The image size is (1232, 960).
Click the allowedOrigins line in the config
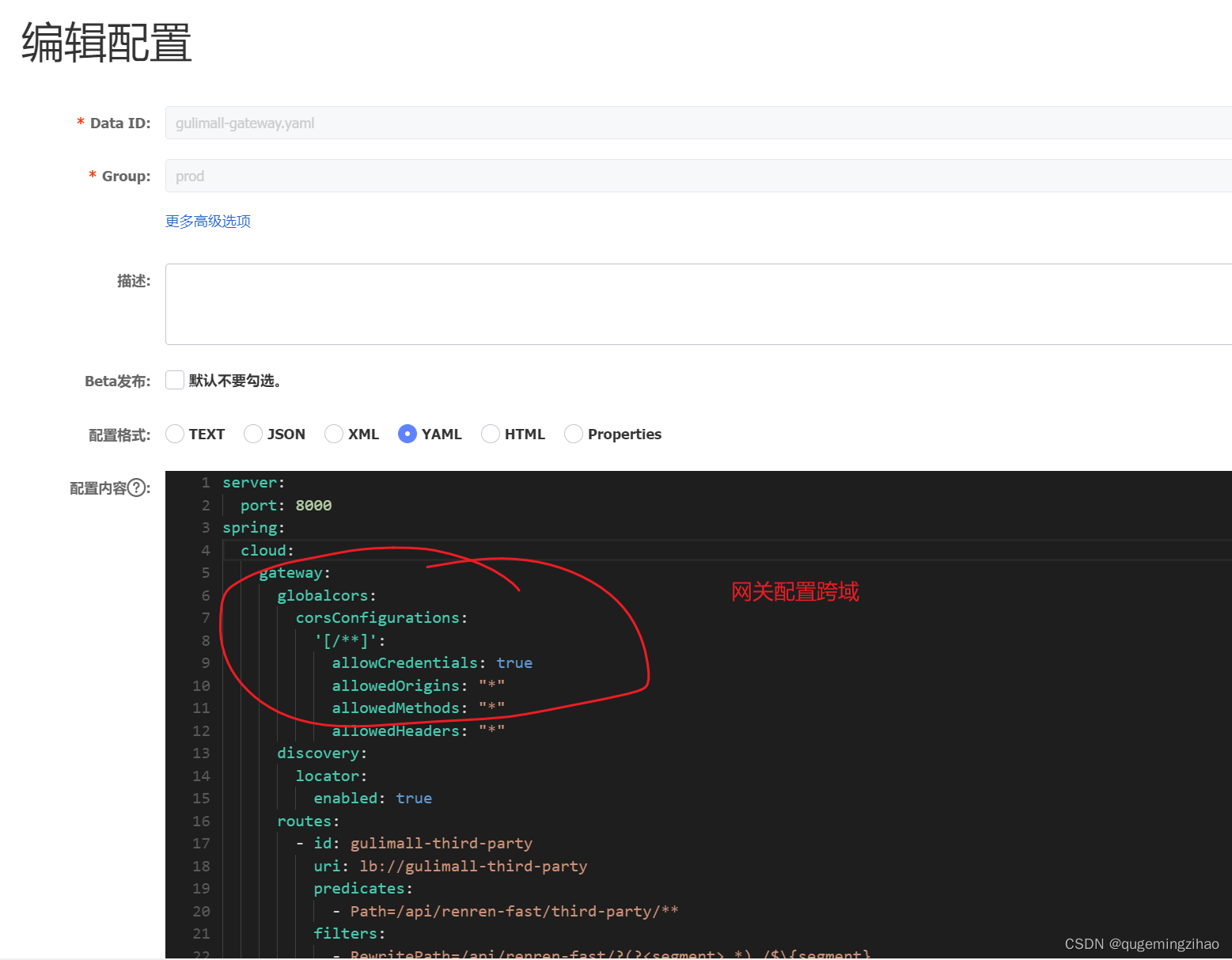click(x=411, y=685)
